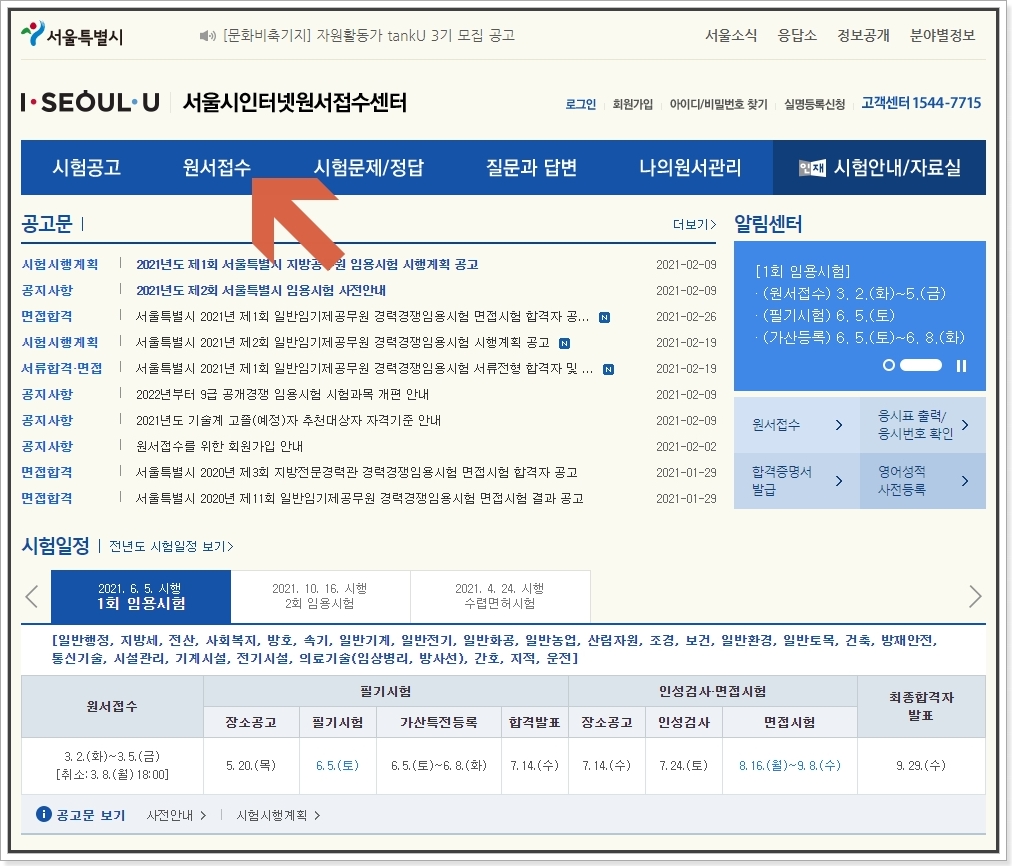
Task: Click the N badge on 서류전형 합격자 notice
Action: (608, 370)
